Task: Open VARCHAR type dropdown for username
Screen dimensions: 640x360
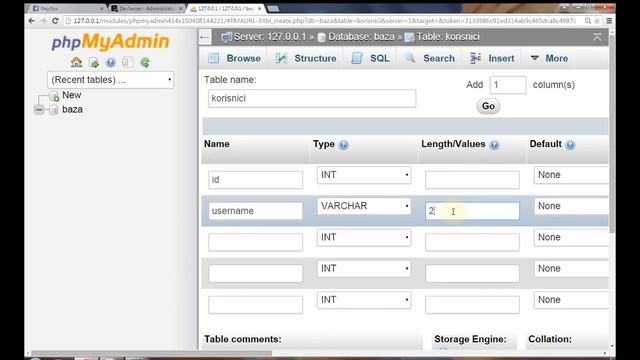Action: click(364, 206)
